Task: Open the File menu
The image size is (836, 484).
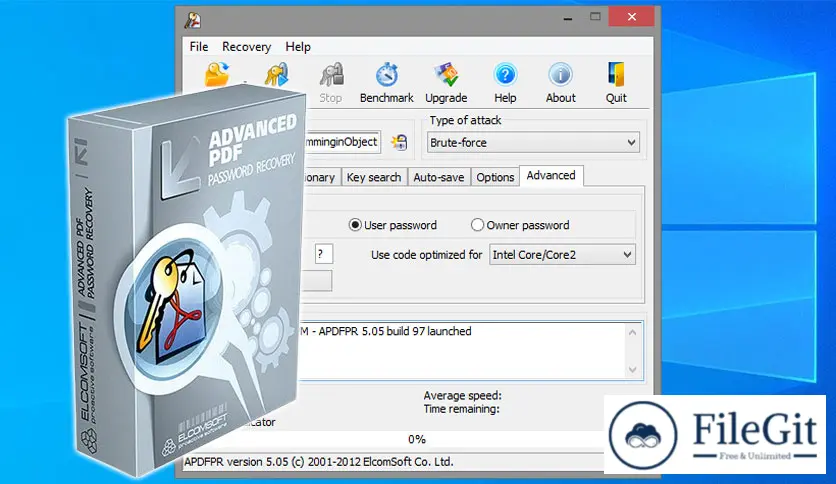Action: (199, 47)
